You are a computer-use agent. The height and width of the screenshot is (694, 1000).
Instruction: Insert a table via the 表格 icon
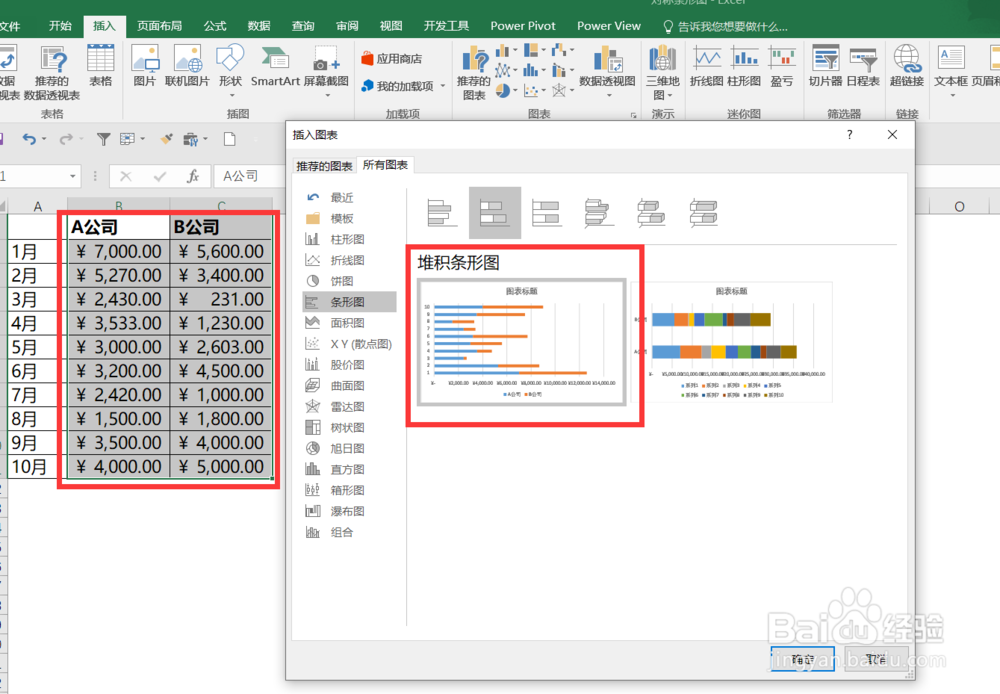coord(100,66)
